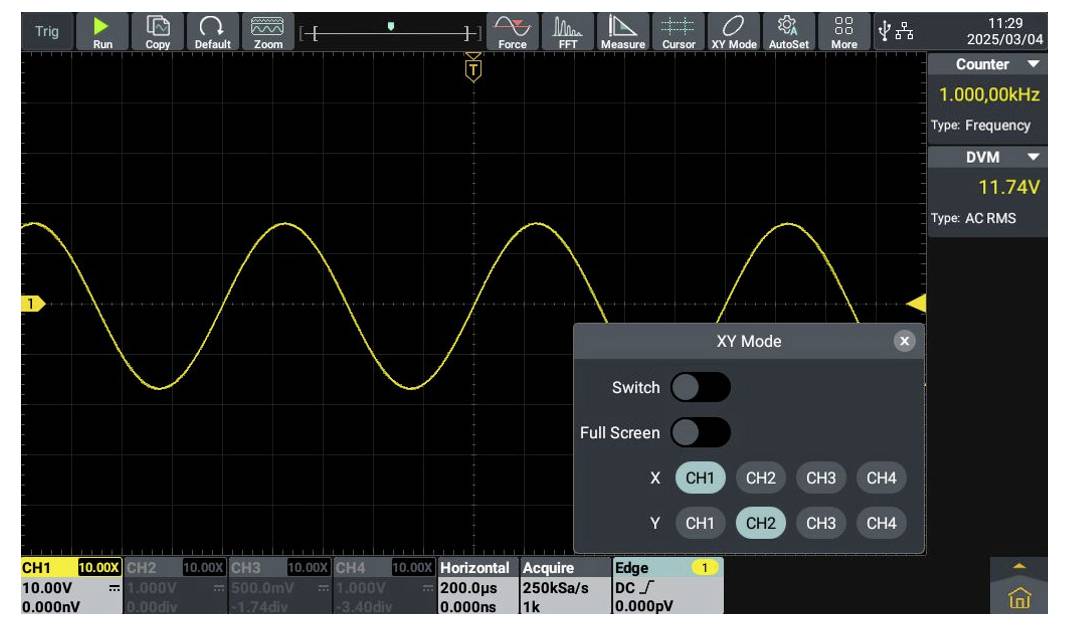Click the Run button to start acquisition

(x=103, y=27)
